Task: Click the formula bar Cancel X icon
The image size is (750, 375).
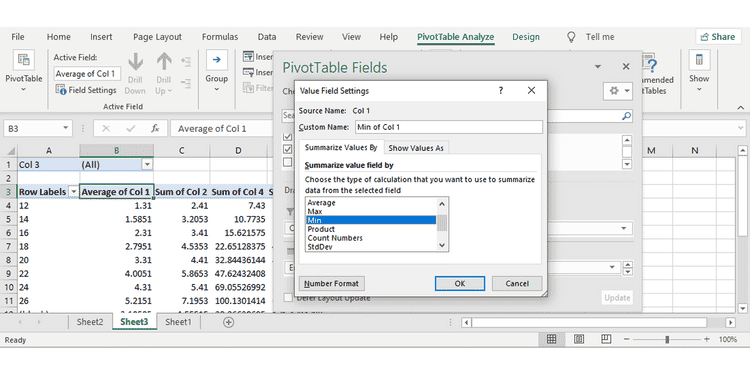Action: tap(106, 129)
